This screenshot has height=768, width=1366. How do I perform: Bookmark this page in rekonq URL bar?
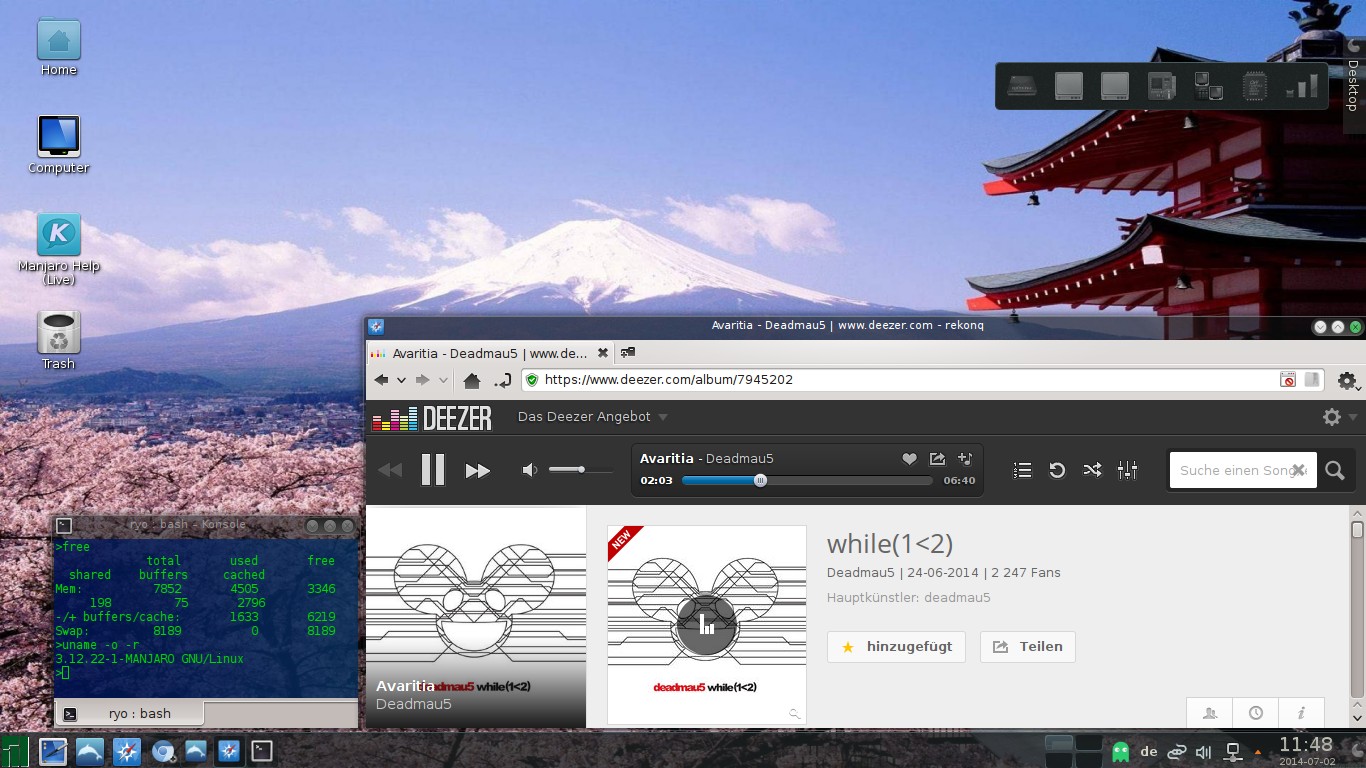1312,380
